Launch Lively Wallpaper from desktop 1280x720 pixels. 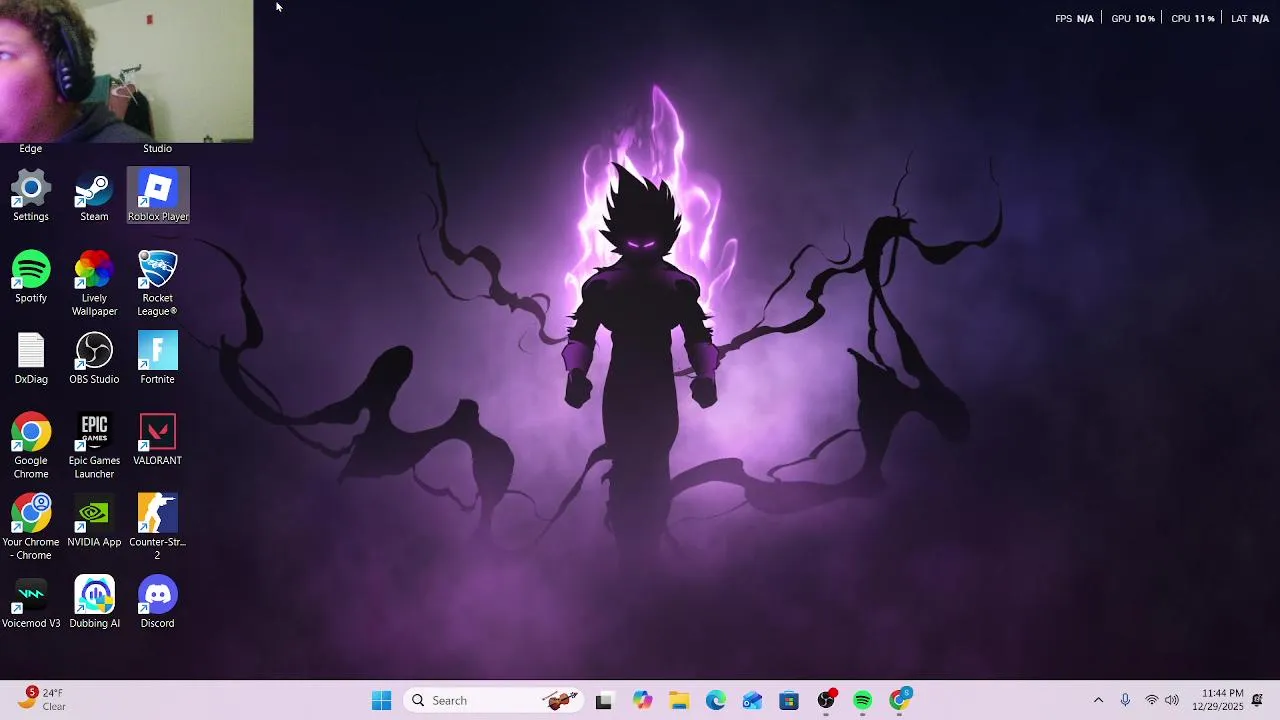point(94,284)
